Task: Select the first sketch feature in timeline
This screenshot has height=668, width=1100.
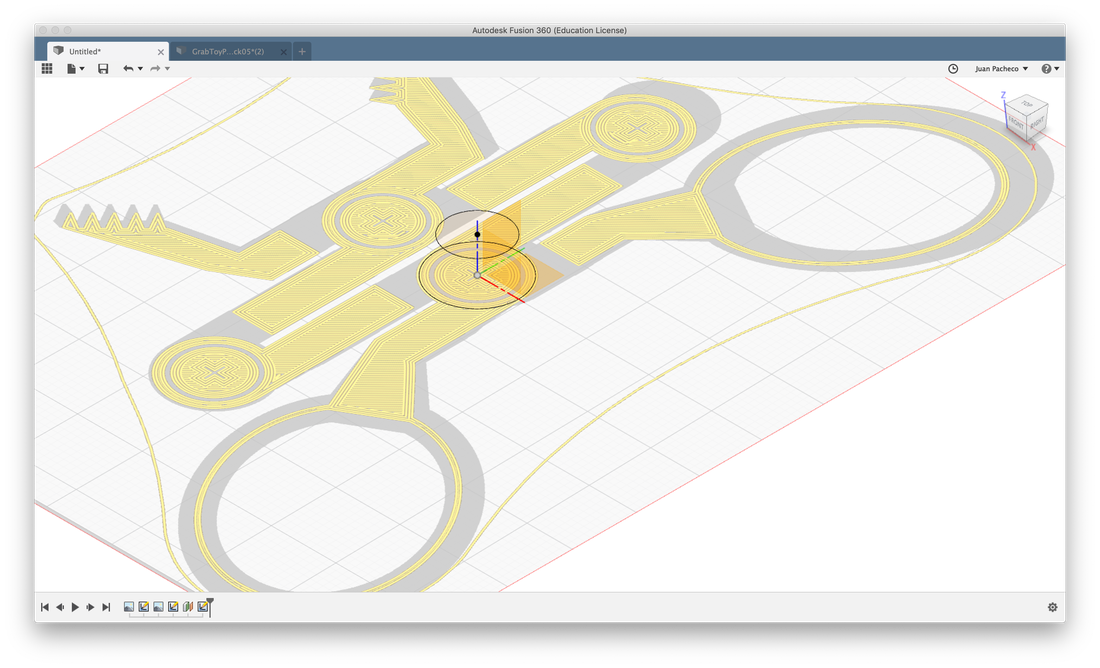Action: (144, 607)
